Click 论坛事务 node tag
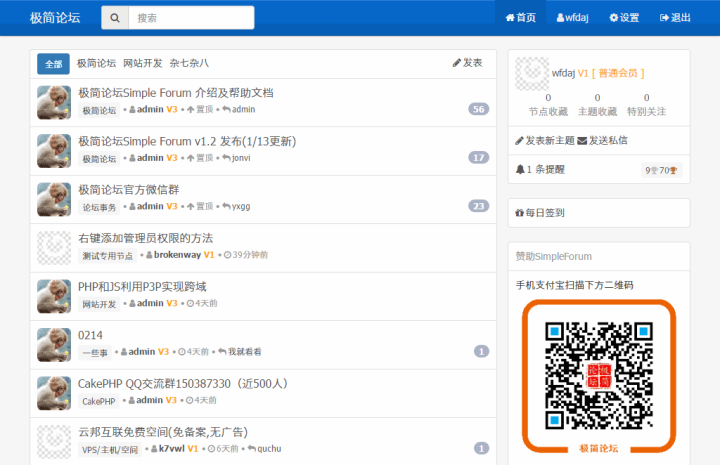 coord(99,207)
